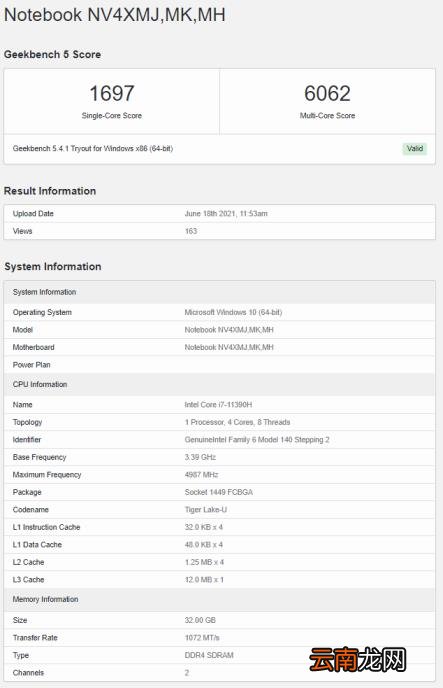Image resolution: width=443 pixels, height=688 pixels.
Task: Click the watermark logo at bottom right
Action: click(x=357, y=659)
